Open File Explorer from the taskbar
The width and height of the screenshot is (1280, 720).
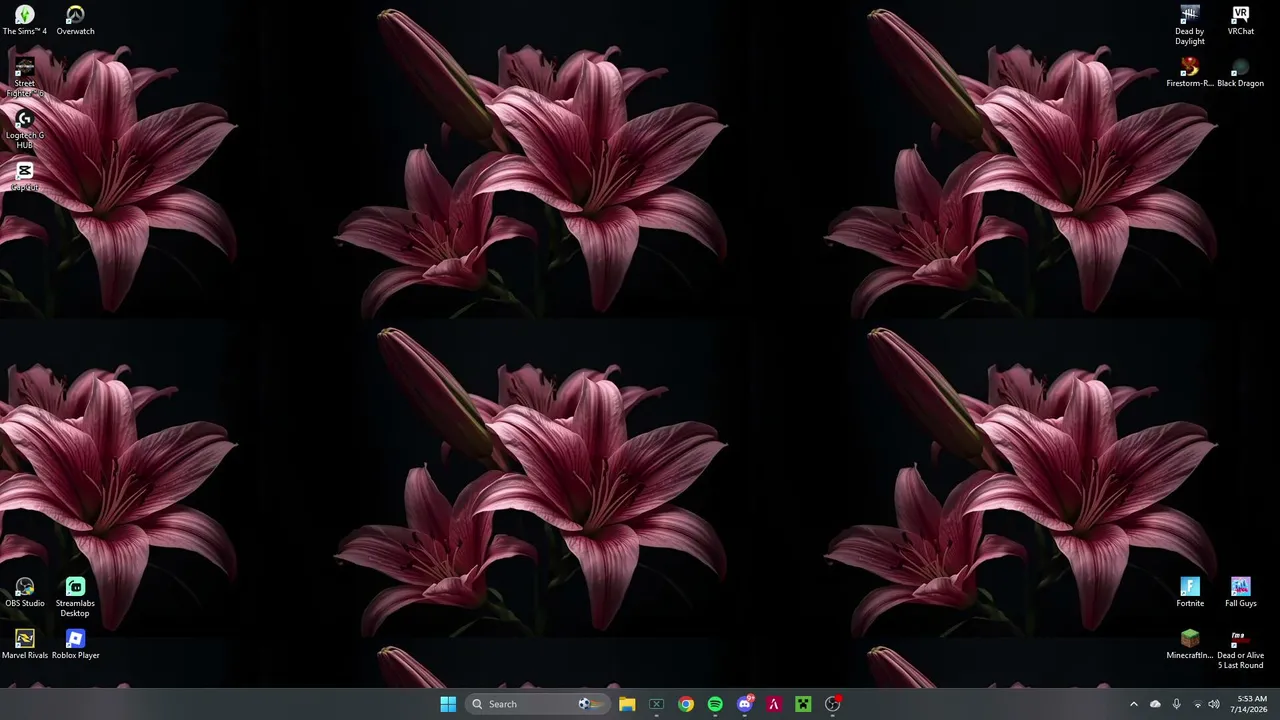pos(627,704)
